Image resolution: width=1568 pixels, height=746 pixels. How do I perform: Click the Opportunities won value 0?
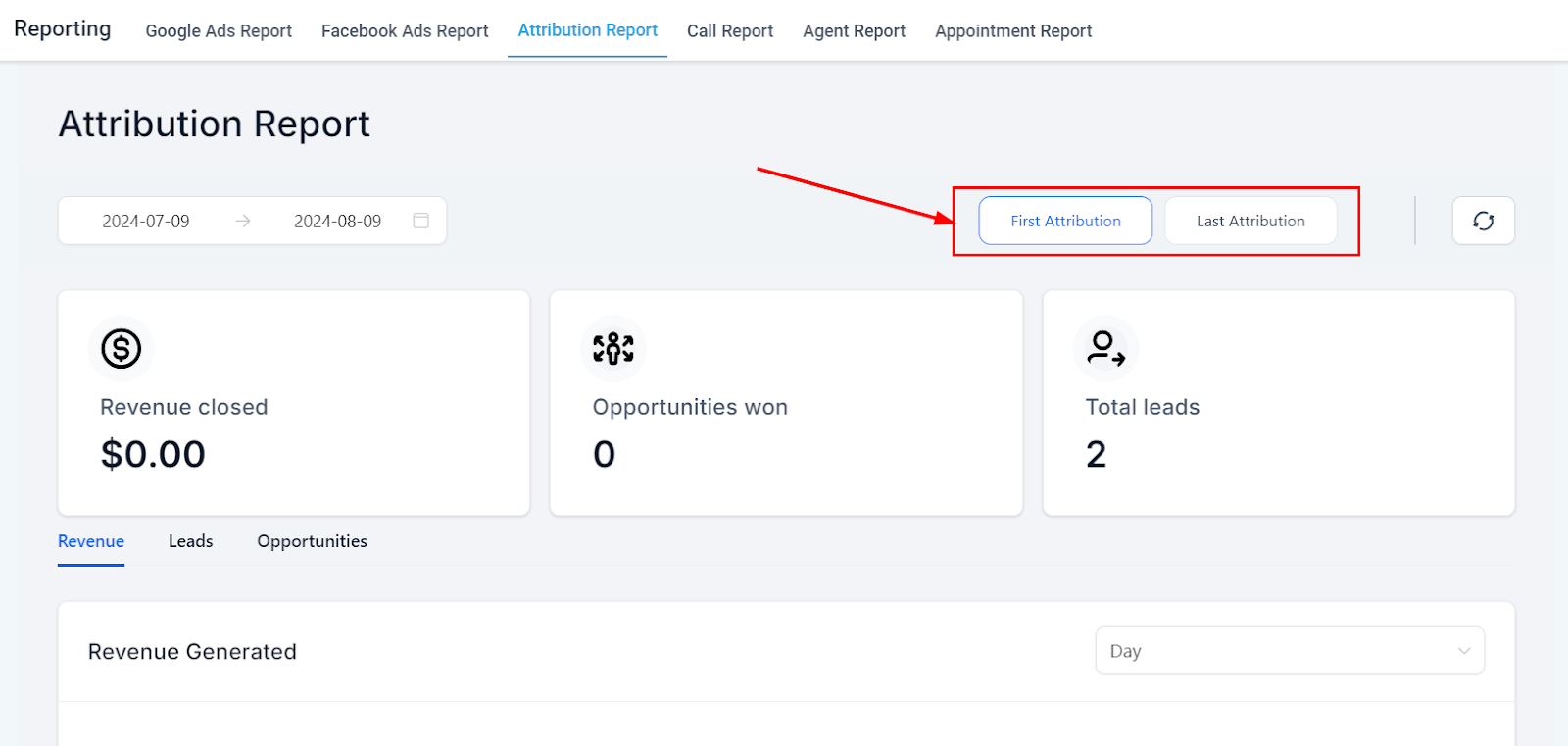click(x=605, y=454)
